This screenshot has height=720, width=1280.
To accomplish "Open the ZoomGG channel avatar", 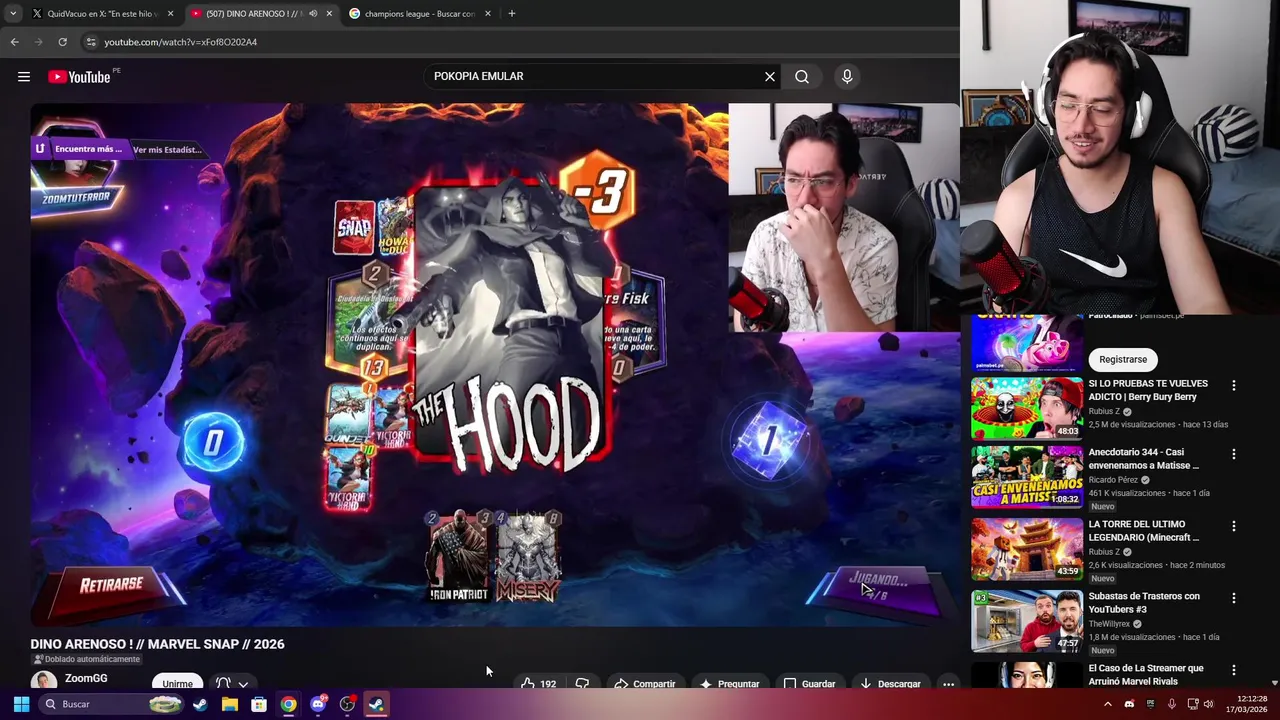I will click(44, 682).
